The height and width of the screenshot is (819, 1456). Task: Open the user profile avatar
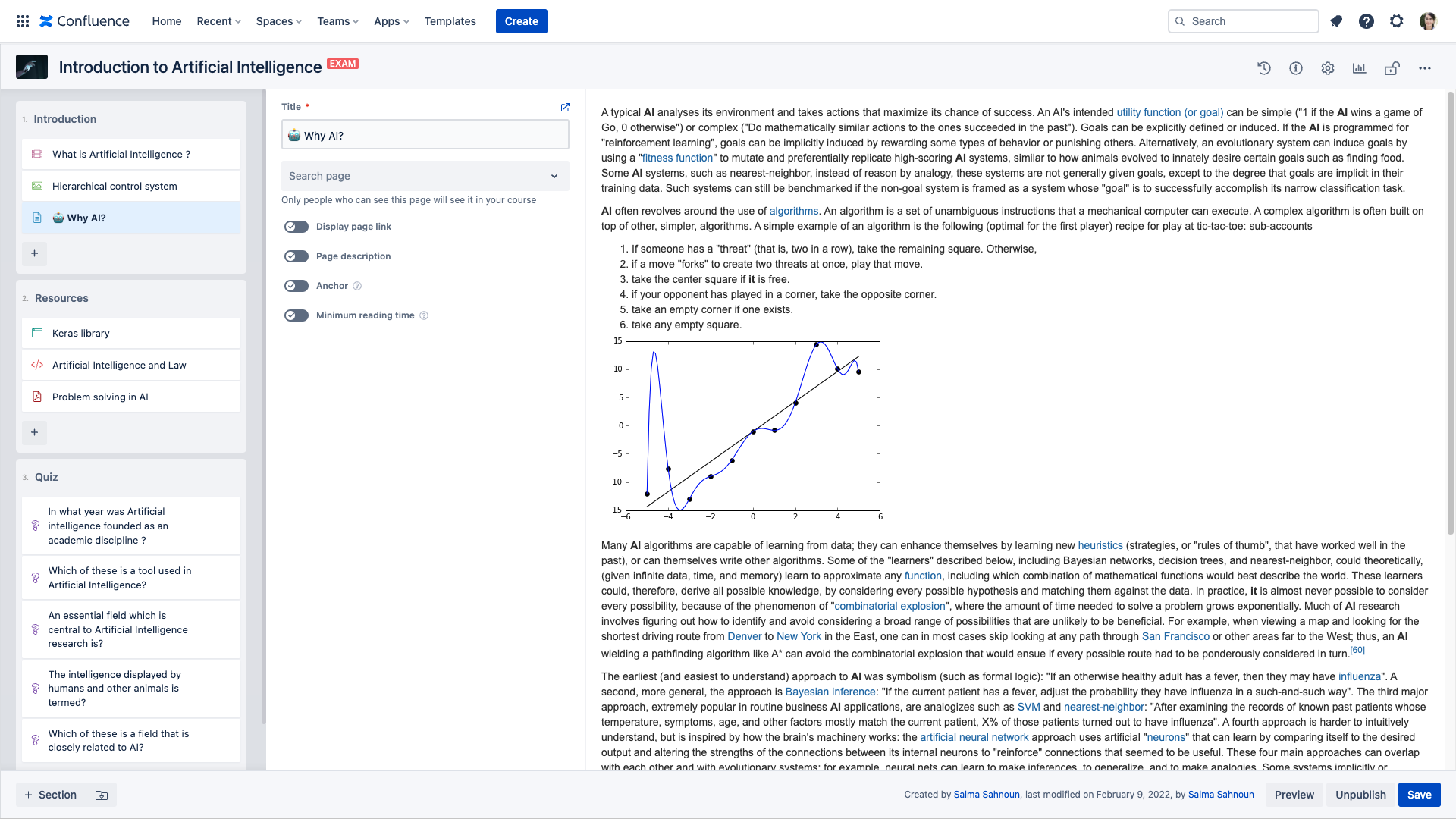(1428, 21)
